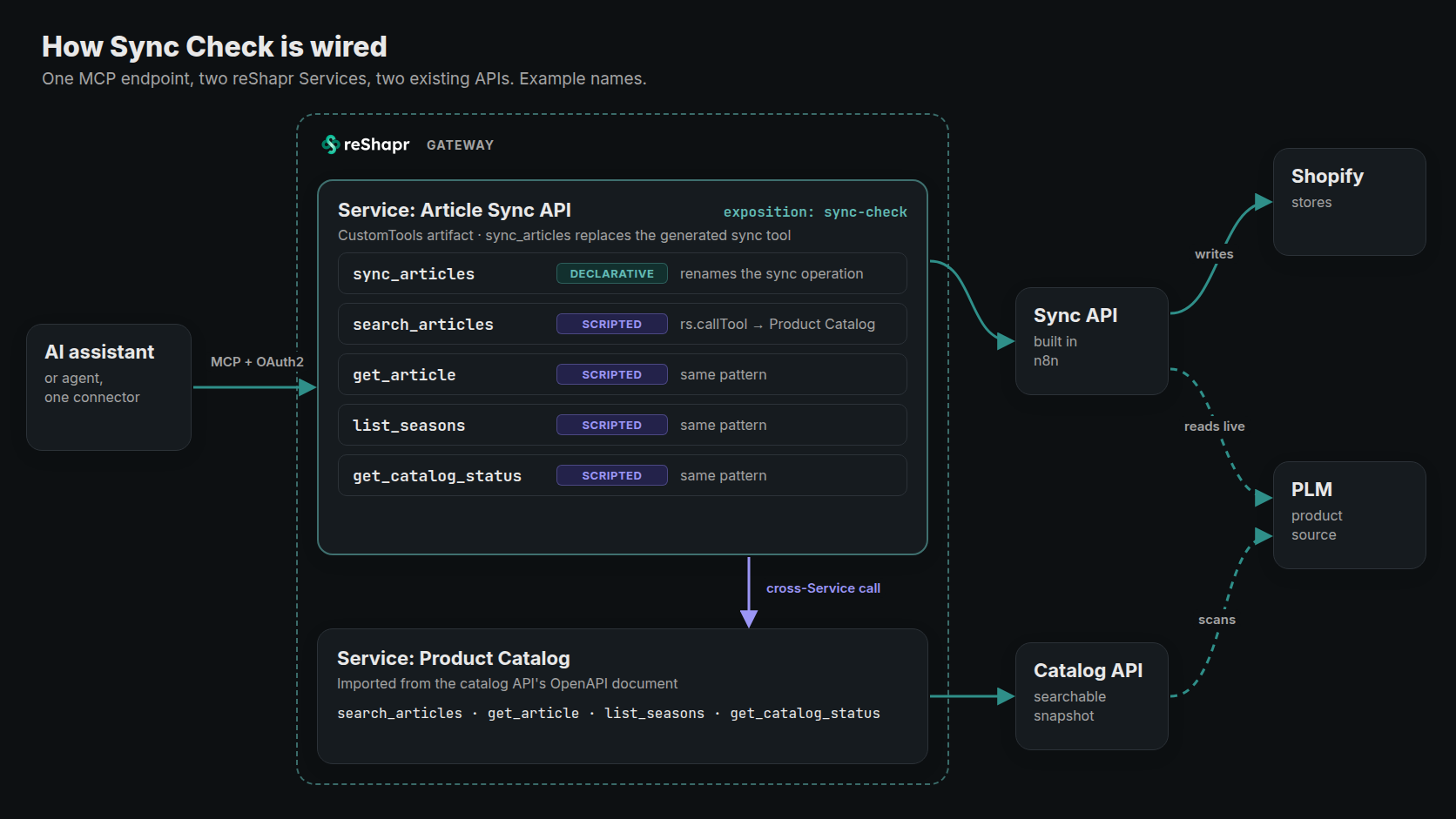Click the 'Service: Product Catalog' heading
Image resolution: width=1456 pixels, height=819 pixels.
pos(454,658)
